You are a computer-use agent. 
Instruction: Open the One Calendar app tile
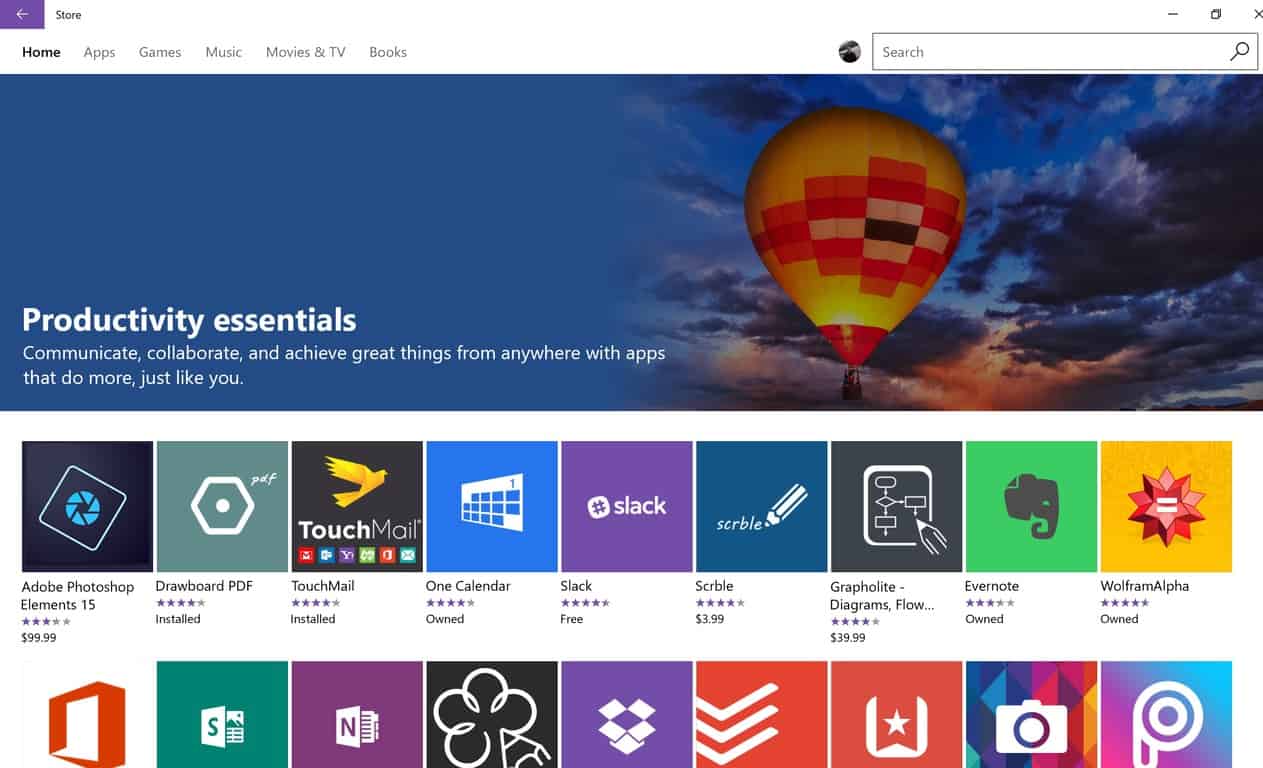(492, 506)
